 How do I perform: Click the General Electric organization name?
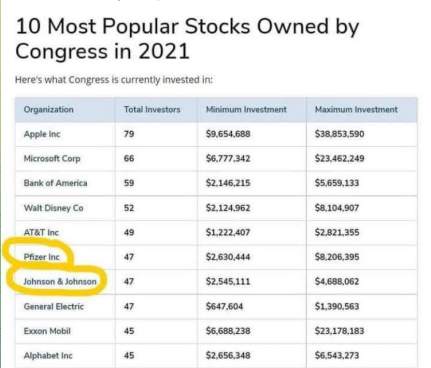pyautogui.click(x=54, y=306)
